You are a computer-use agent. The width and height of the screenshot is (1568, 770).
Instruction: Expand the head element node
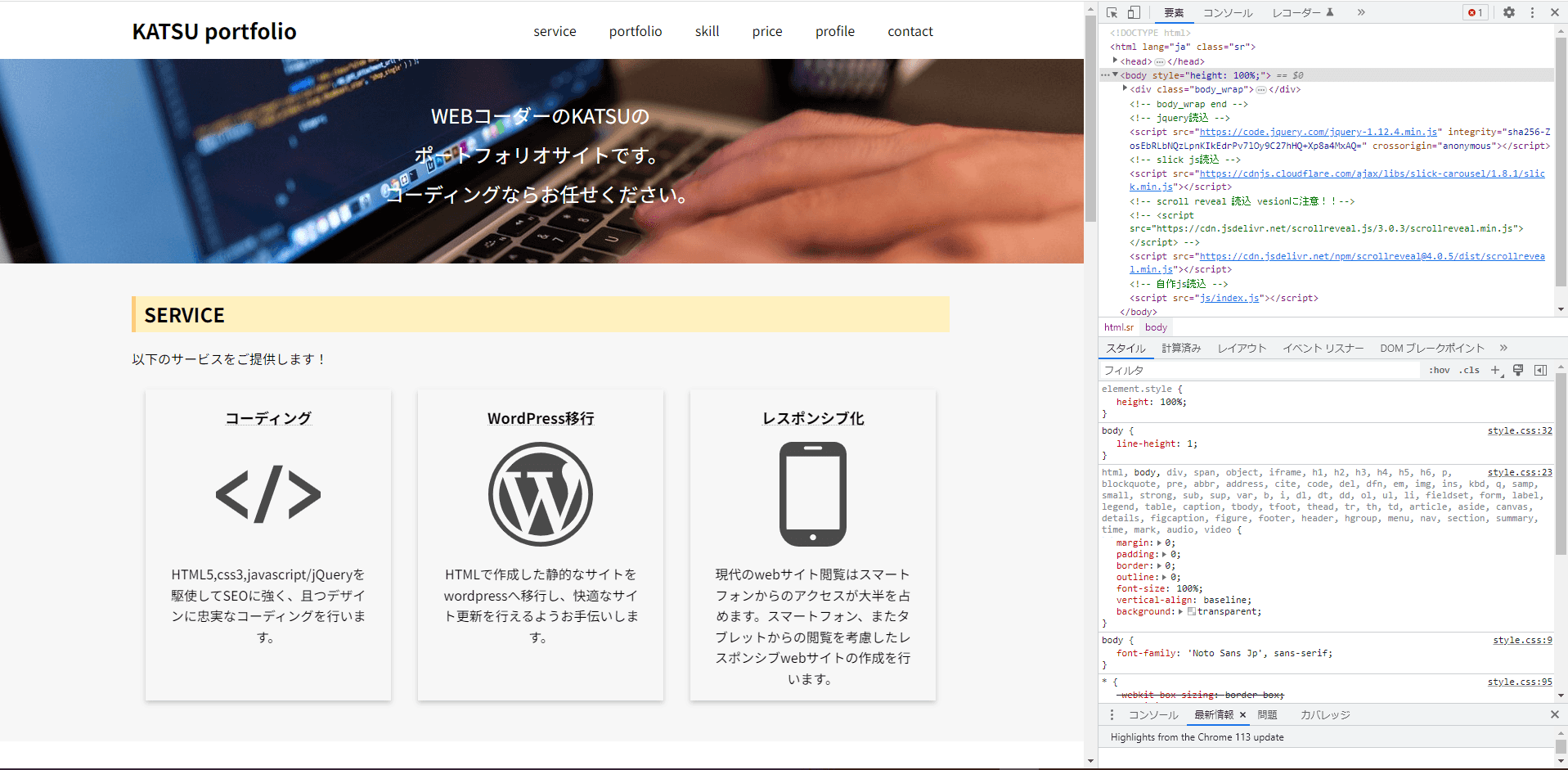[x=1115, y=61]
